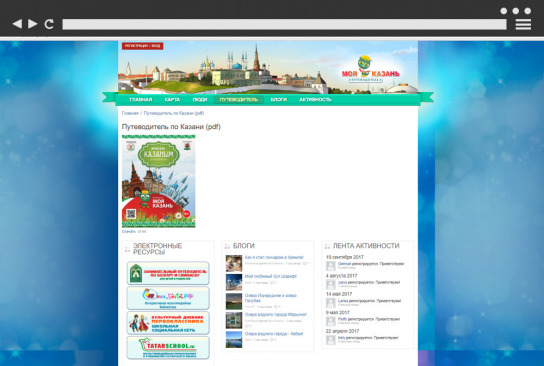Image resolution: width=544 pixels, height=366 pixels.
Task: Open the Карта menu item
Action: 172,100
